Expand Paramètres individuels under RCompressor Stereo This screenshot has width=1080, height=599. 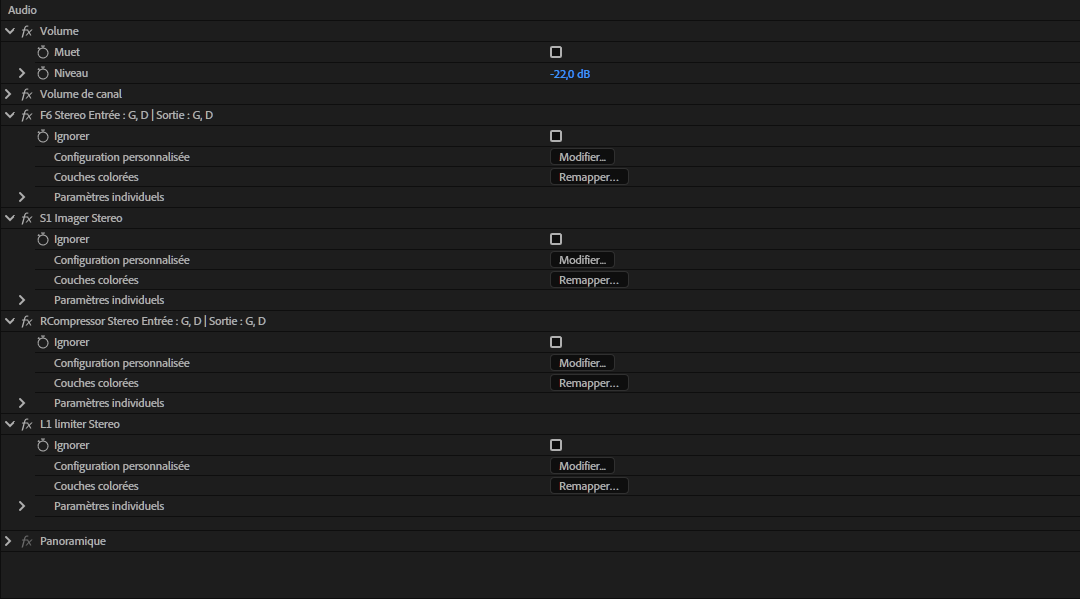22,403
